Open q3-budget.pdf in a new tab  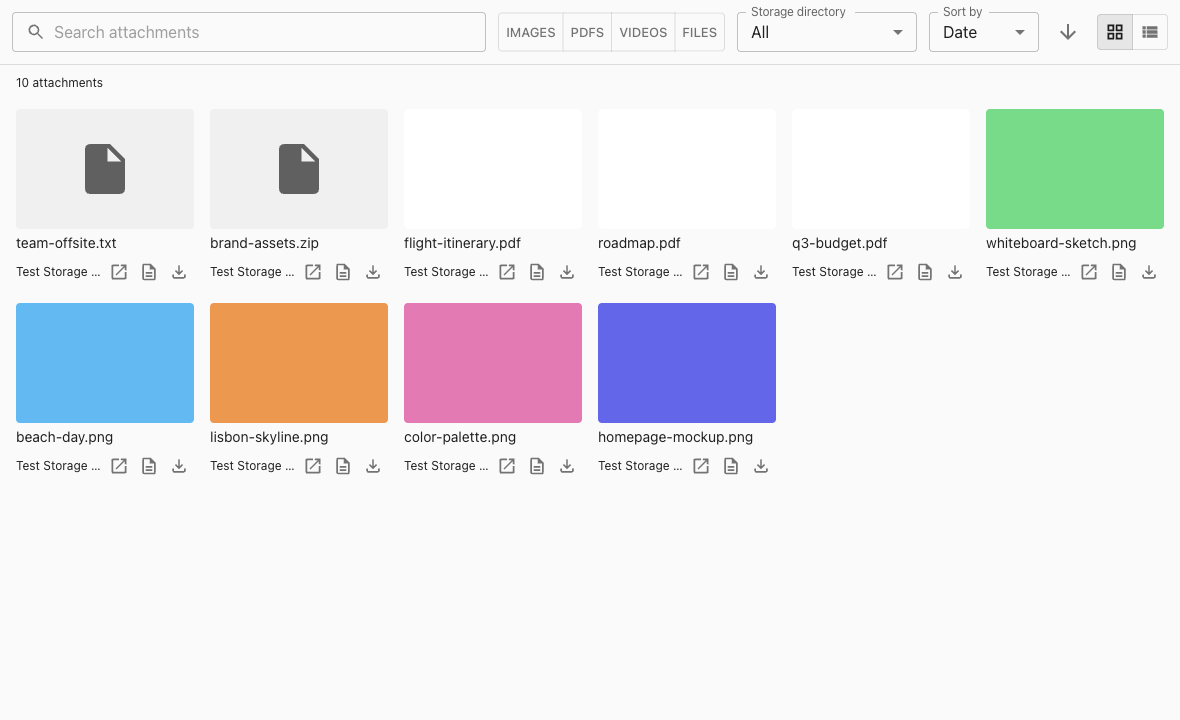click(896, 272)
